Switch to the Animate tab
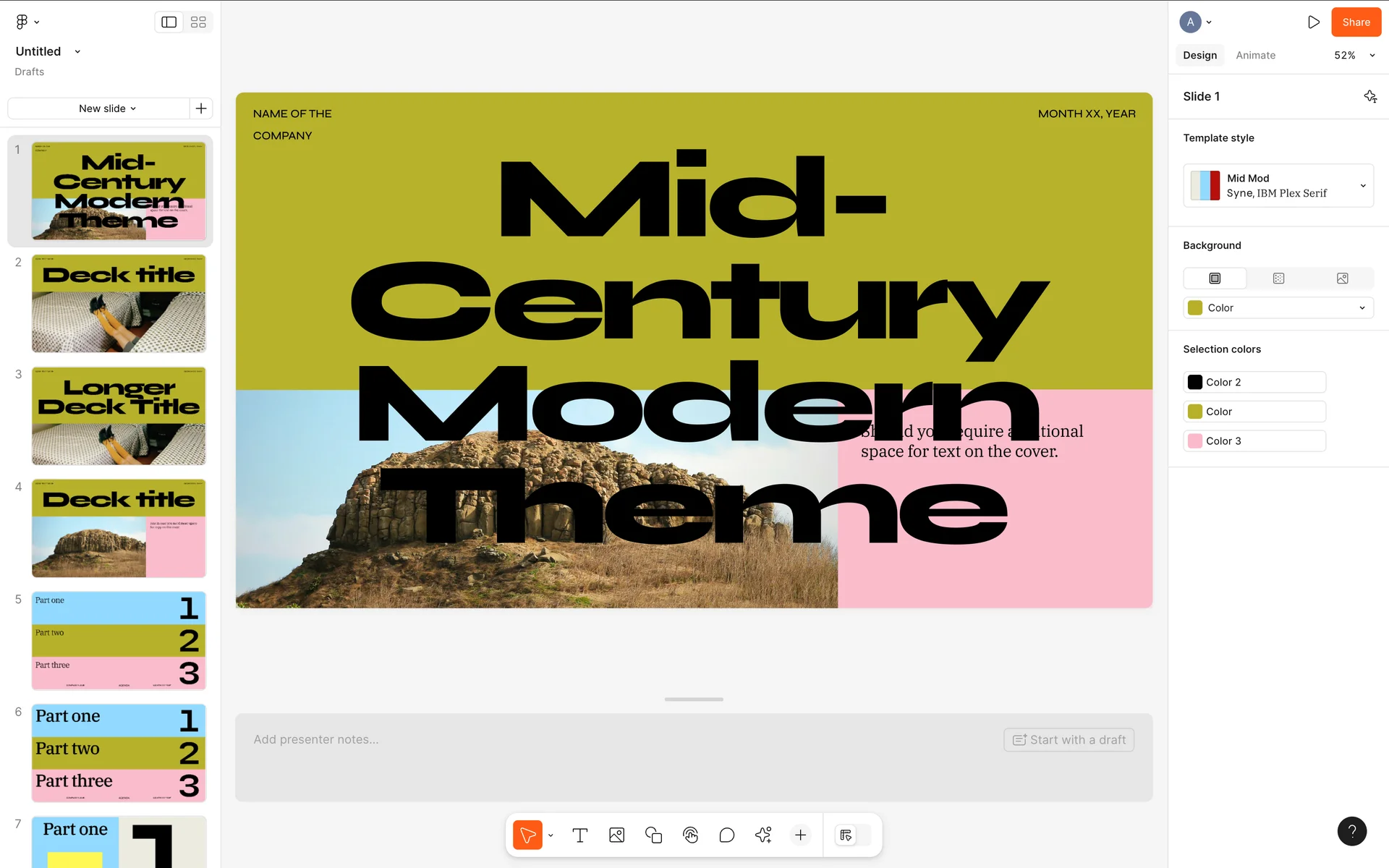The height and width of the screenshot is (868, 1389). 1255,56
